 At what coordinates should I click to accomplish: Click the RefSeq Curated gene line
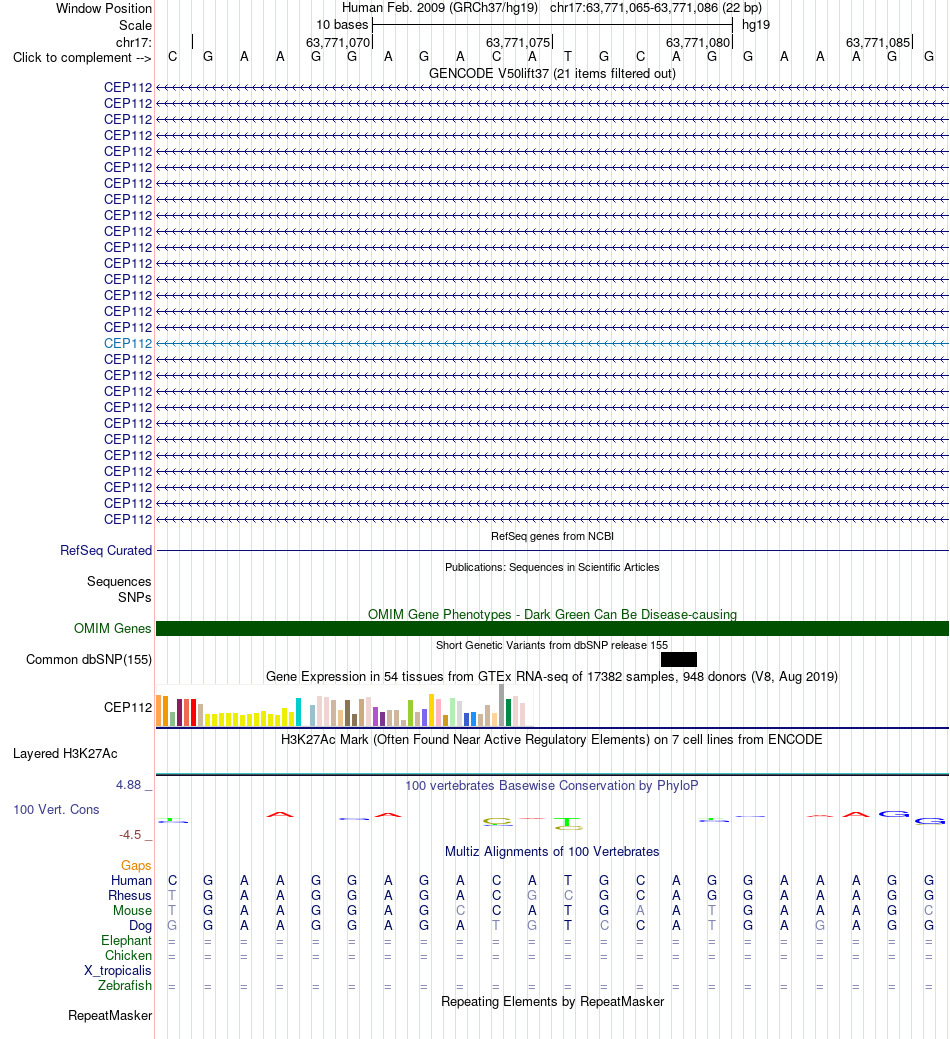point(553,551)
